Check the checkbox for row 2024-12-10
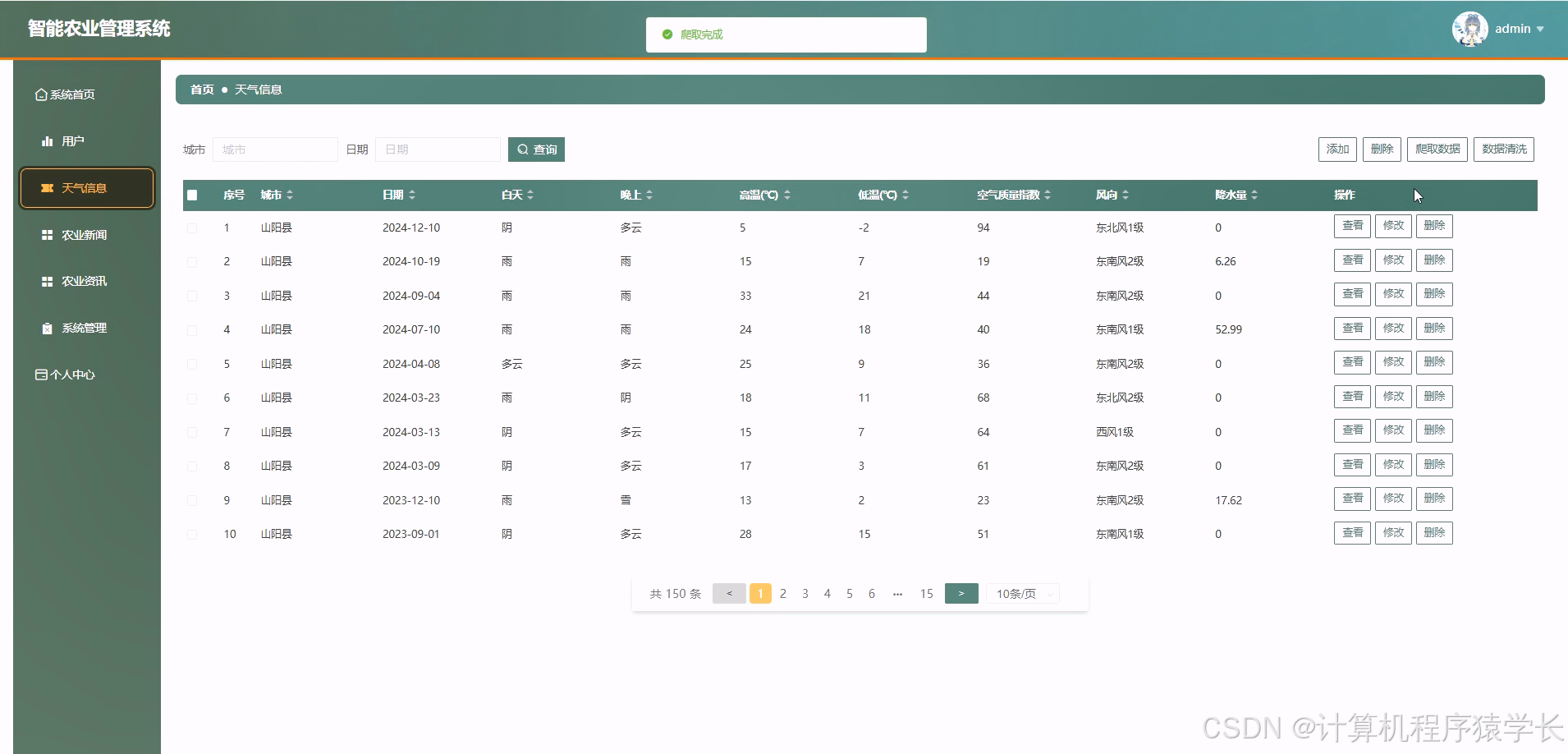 pyautogui.click(x=193, y=228)
